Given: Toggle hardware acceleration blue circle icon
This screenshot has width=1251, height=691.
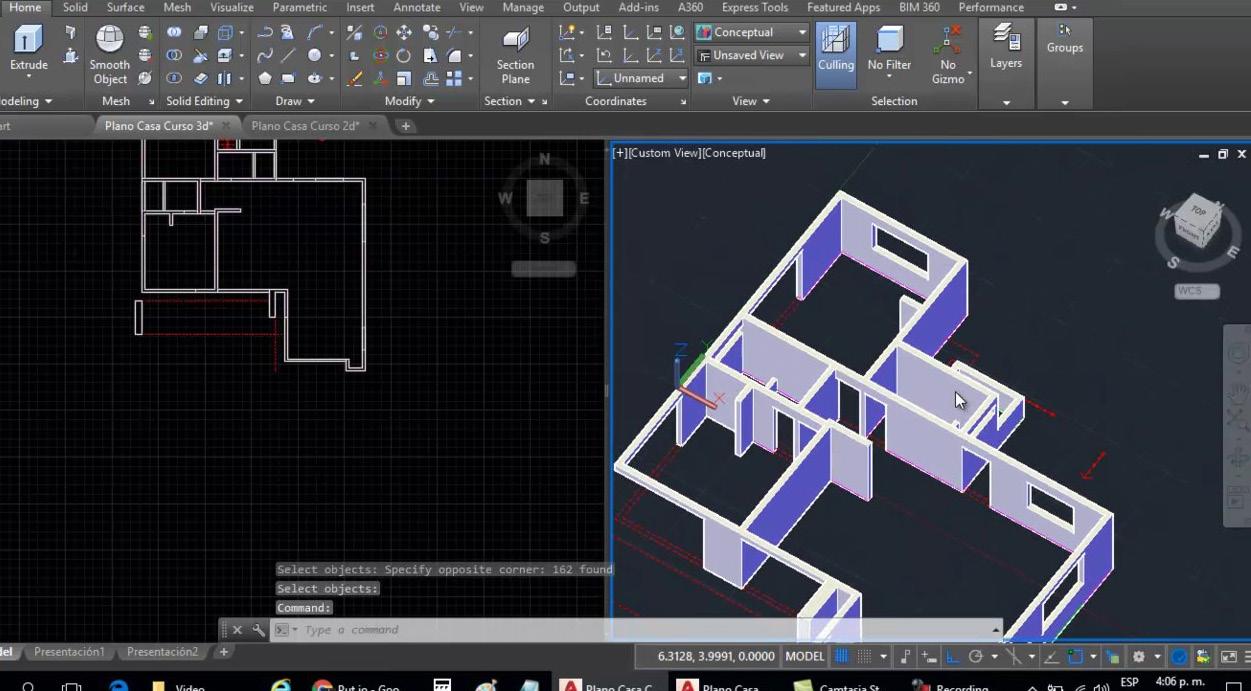Looking at the screenshot, I should coord(1179,657).
